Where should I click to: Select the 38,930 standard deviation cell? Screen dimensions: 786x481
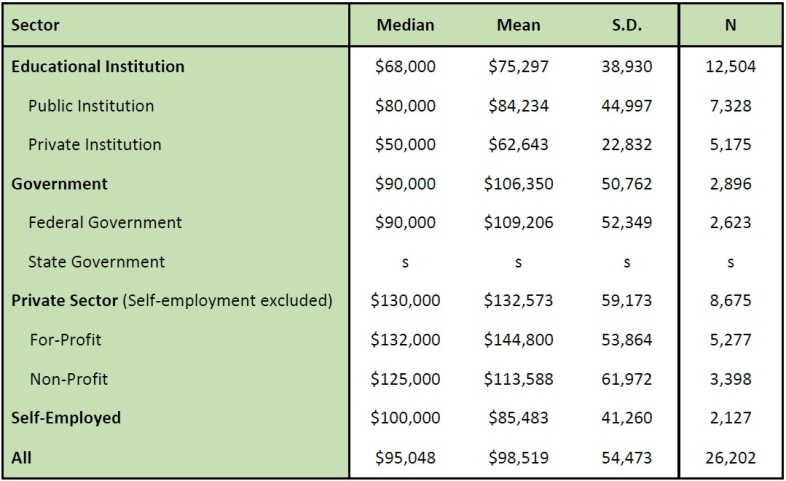click(x=627, y=67)
